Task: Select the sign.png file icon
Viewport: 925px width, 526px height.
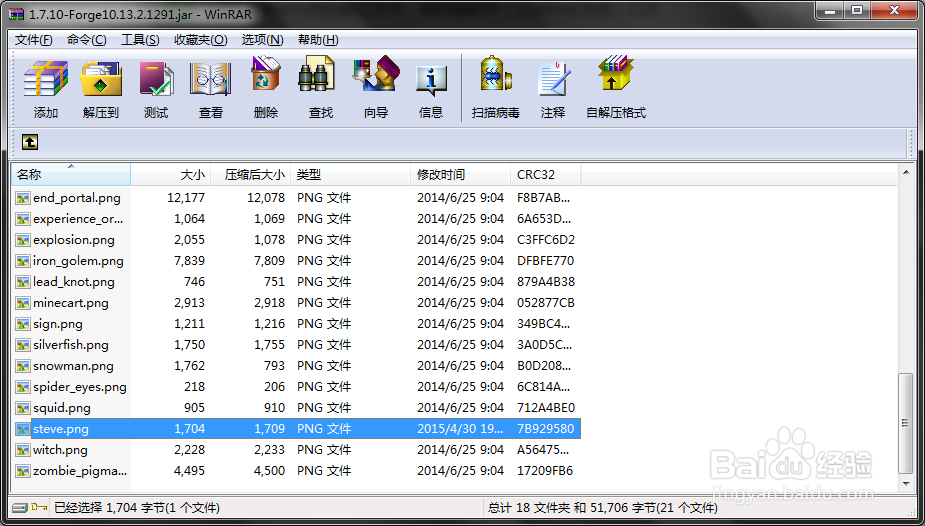Action: [x=23, y=324]
